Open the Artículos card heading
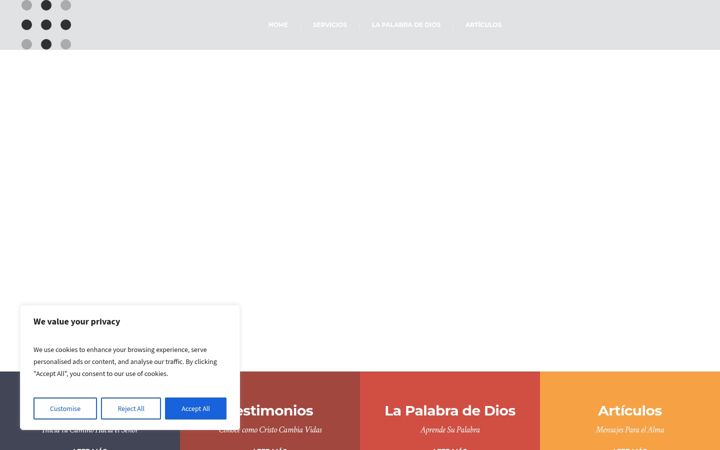This screenshot has height=450, width=720. 630,411
